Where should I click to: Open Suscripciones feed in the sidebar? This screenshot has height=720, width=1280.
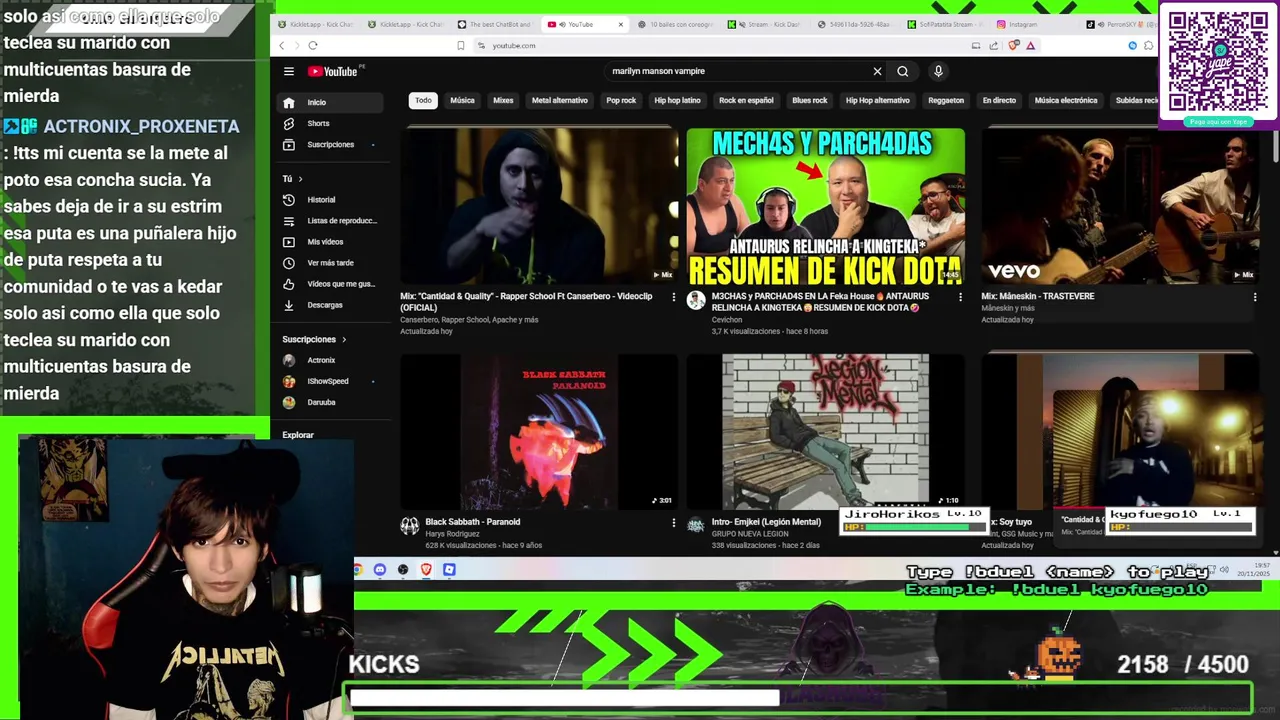pos(330,144)
